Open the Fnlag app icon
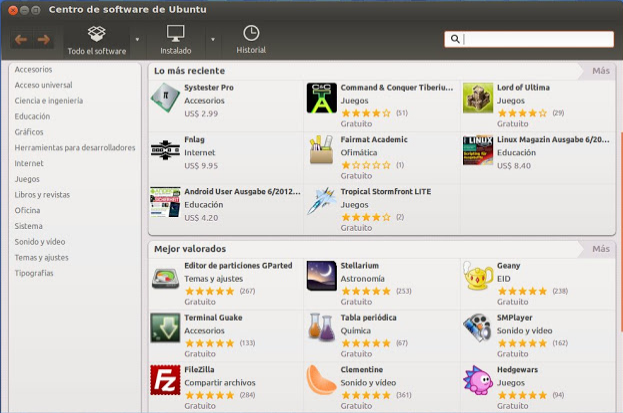 click(165, 150)
